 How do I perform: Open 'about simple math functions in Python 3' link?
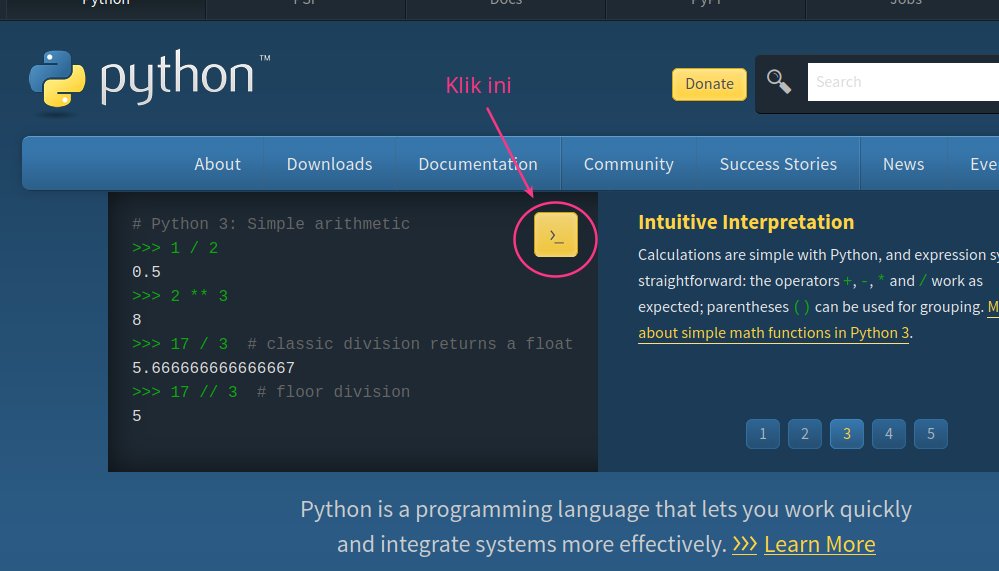(773, 333)
